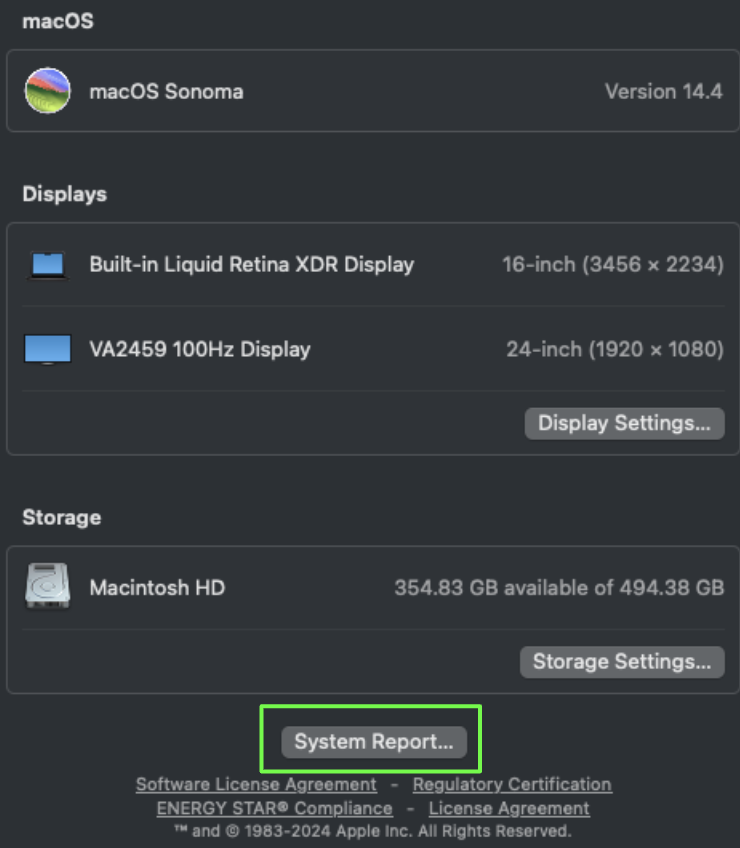Select the macOS Sonoma name text
740x848 pixels.
click(166, 91)
